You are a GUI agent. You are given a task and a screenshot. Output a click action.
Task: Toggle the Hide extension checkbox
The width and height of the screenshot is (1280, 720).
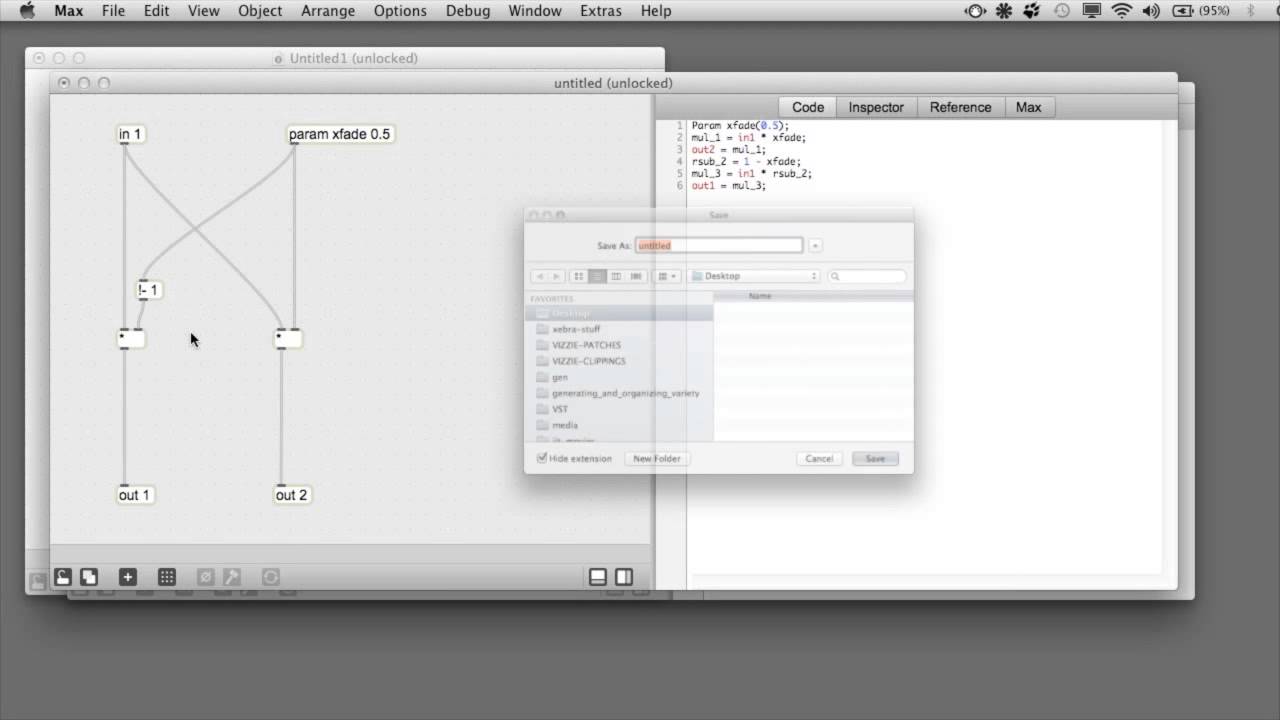pyautogui.click(x=542, y=458)
